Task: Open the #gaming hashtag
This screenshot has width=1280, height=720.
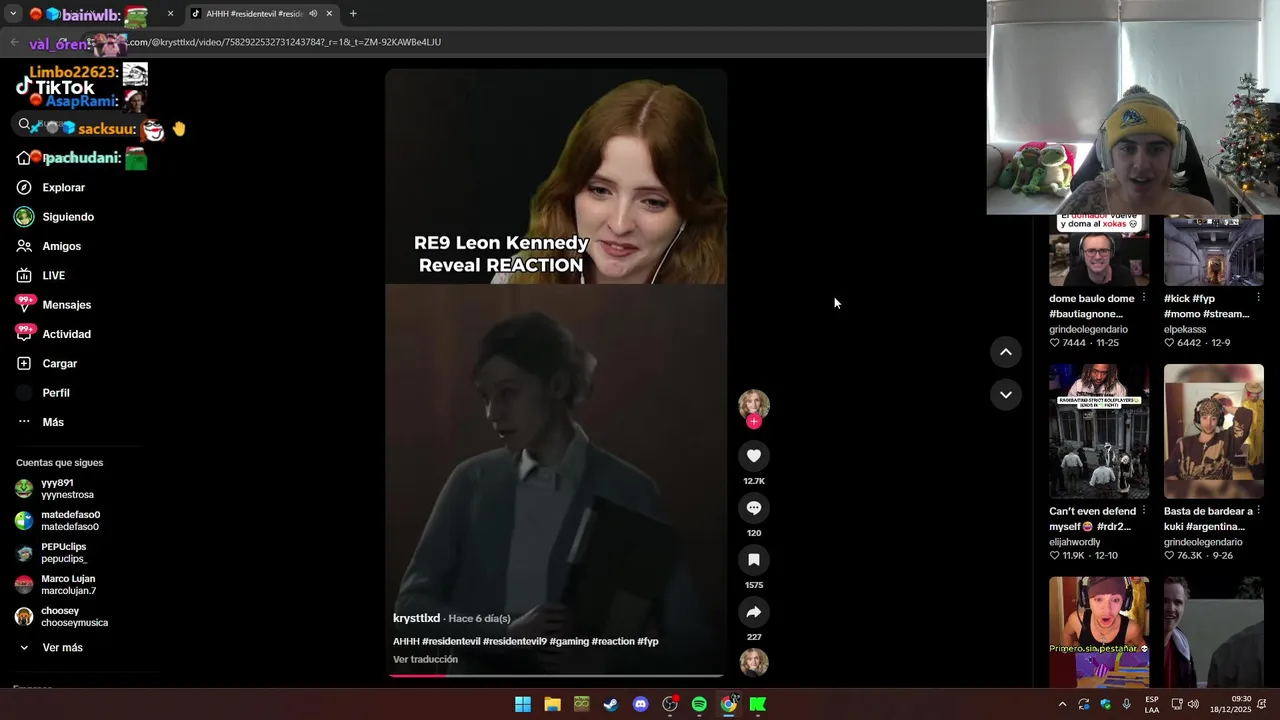Action: [x=569, y=641]
